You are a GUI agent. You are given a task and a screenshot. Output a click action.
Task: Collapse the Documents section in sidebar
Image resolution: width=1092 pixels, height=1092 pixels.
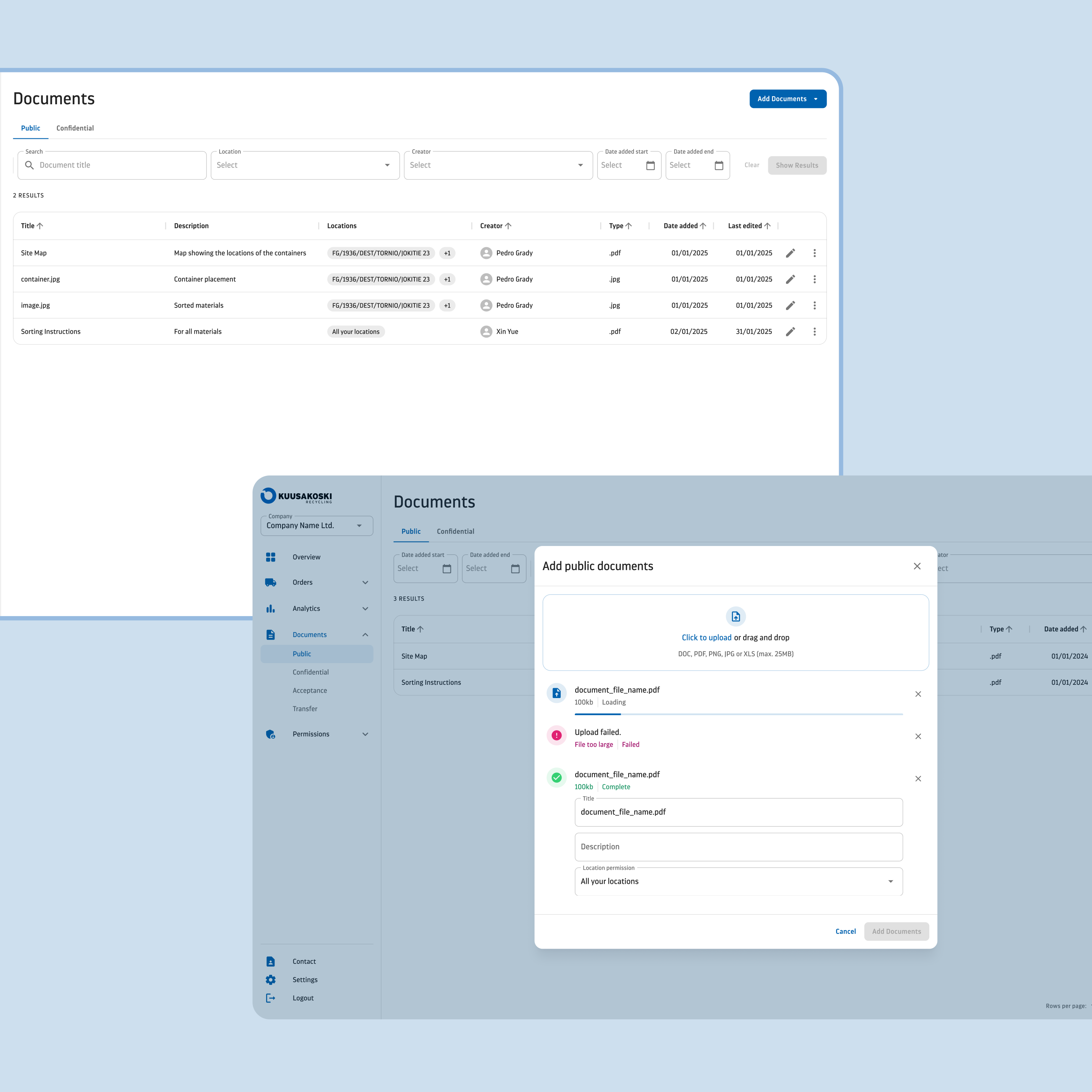click(x=365, y=634)
